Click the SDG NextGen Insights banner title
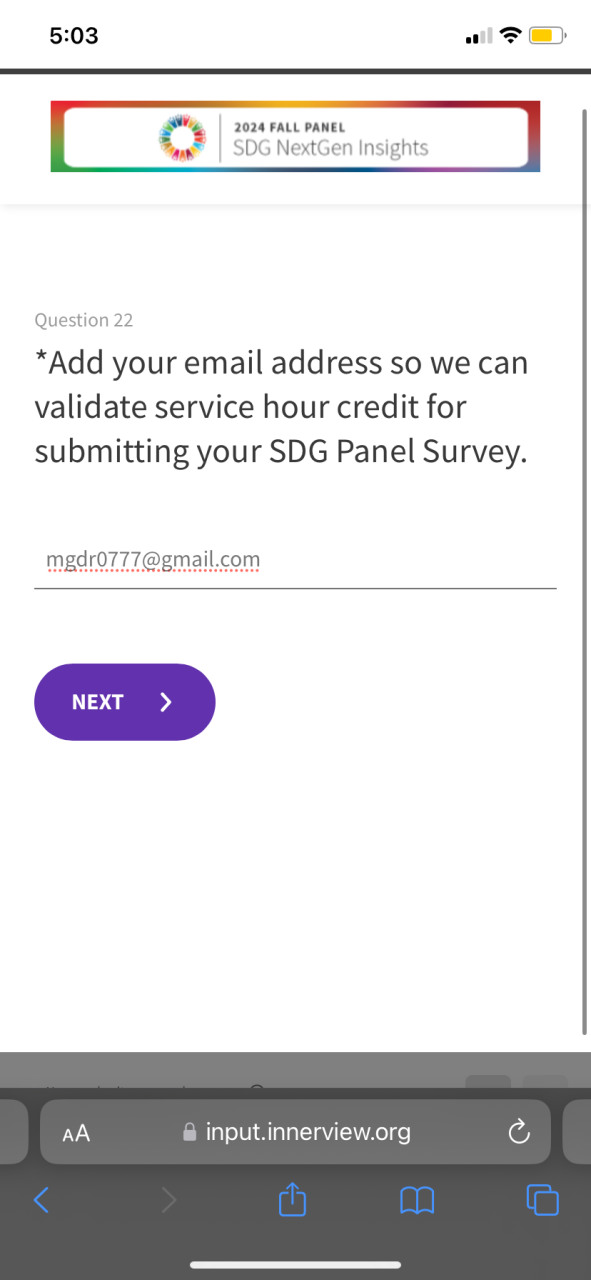591x1280 pixels. [x=330, y=149]
